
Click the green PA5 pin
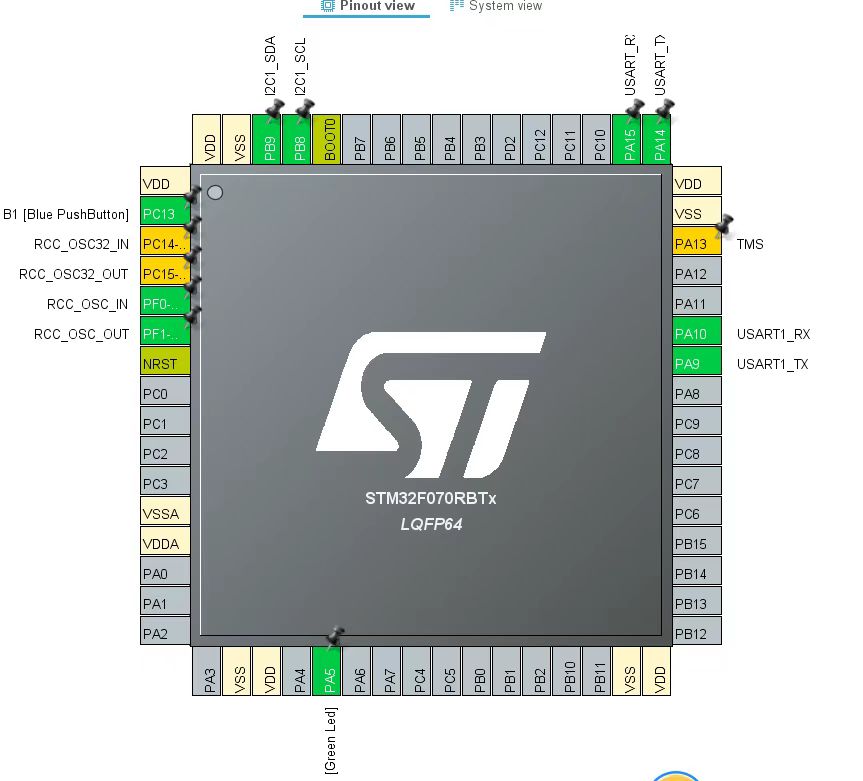pos(326,671)
